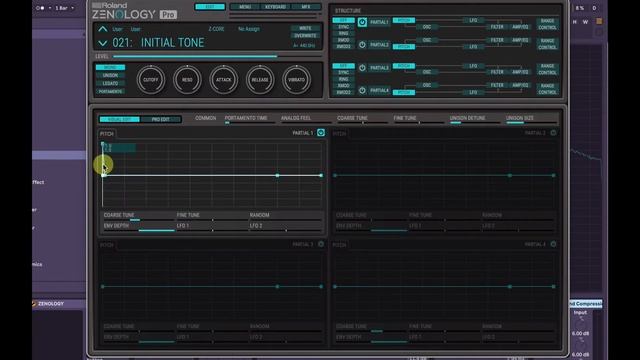Adjust Partial 1 Env Depth slider
This screenshot has height=360, width=640.
139,231
